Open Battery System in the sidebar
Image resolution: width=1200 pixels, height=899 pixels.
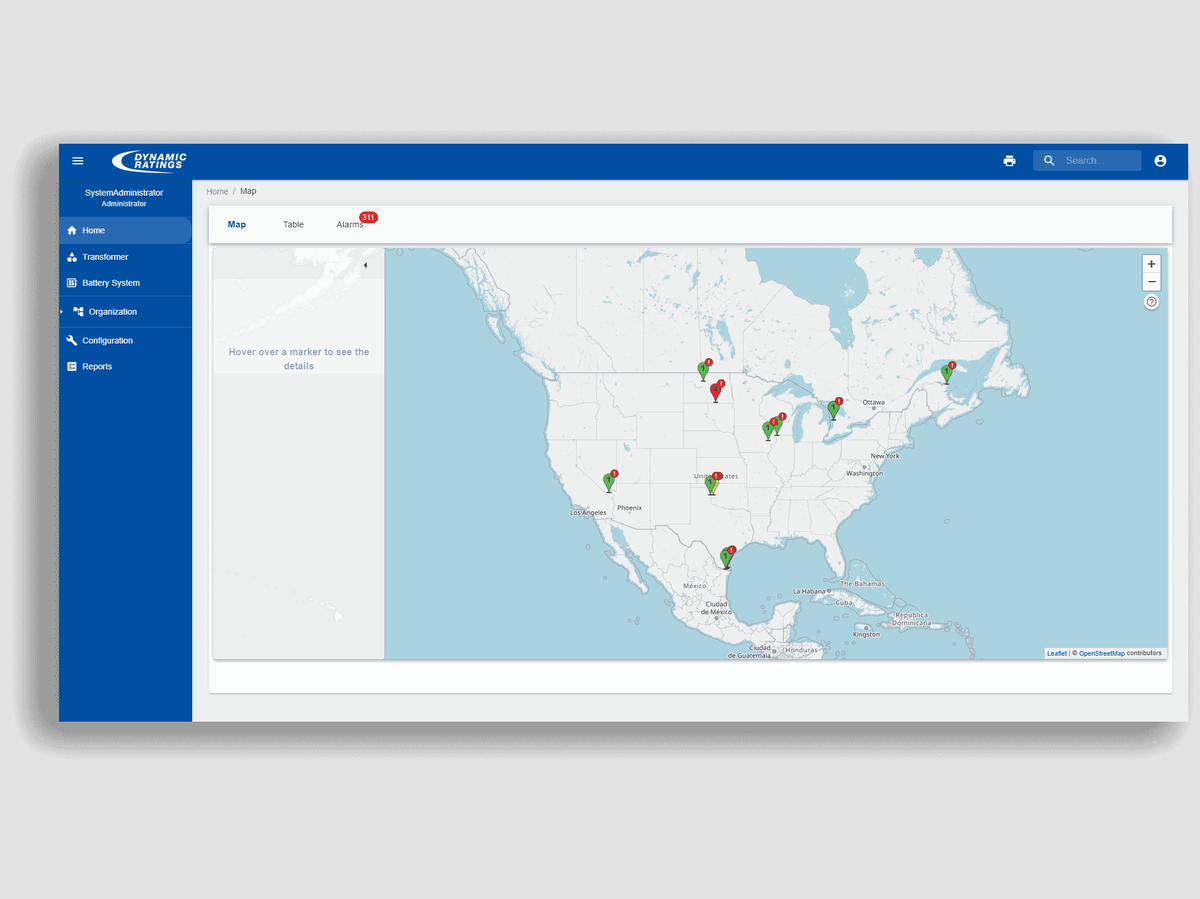tap(125, 283)
